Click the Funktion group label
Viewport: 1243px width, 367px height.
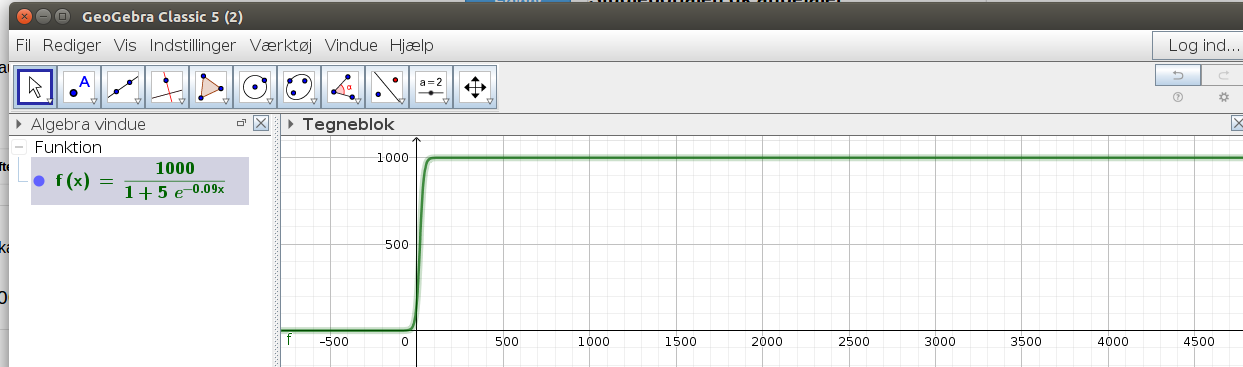68,147
